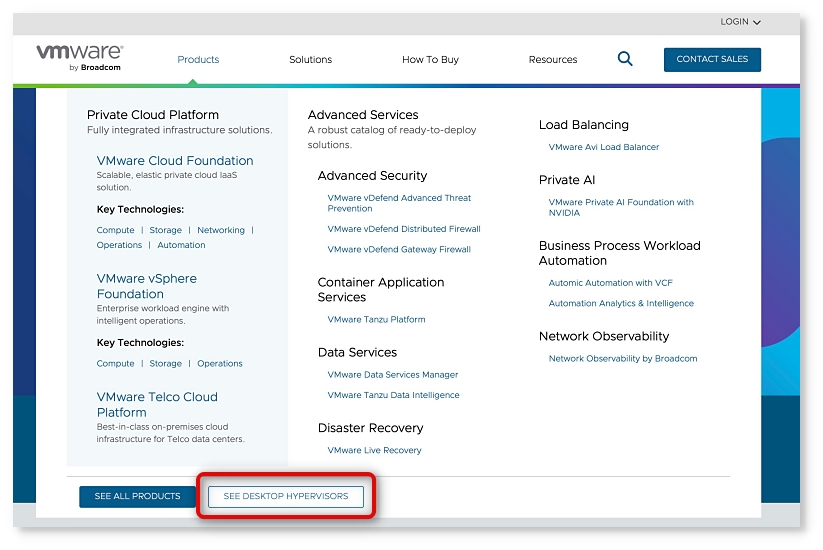823x550 pixels.
Task: Open the Resources menu
Action: click(553, 60)
